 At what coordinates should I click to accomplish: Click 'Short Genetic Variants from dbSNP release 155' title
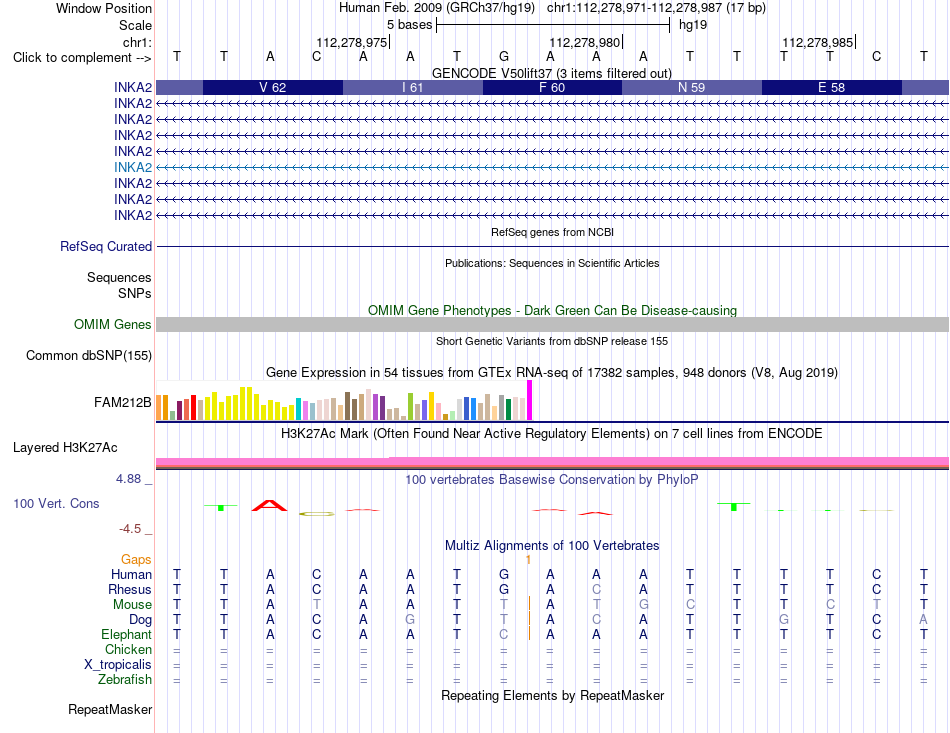(x=552, y=341)
